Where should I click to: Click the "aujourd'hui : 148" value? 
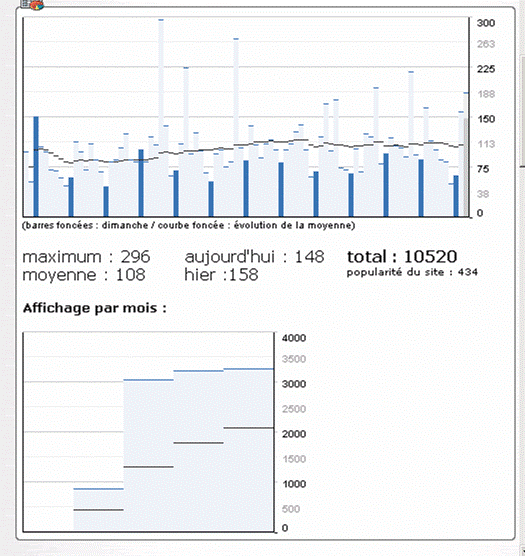[255, 257]
